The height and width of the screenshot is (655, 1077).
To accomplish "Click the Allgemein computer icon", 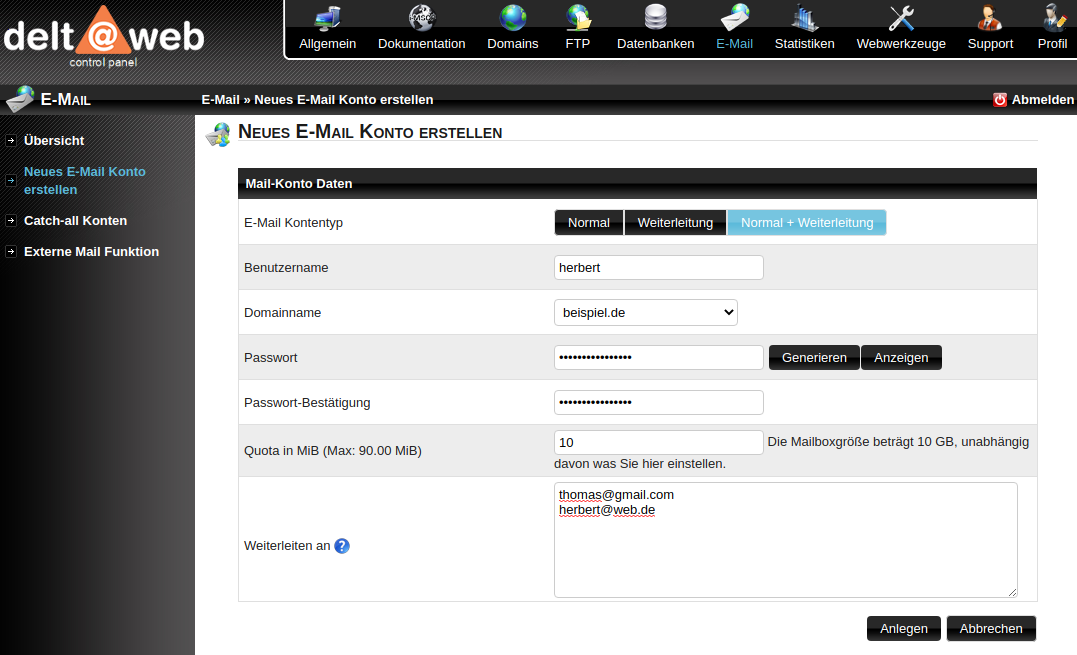I will (x=327, y=18).
